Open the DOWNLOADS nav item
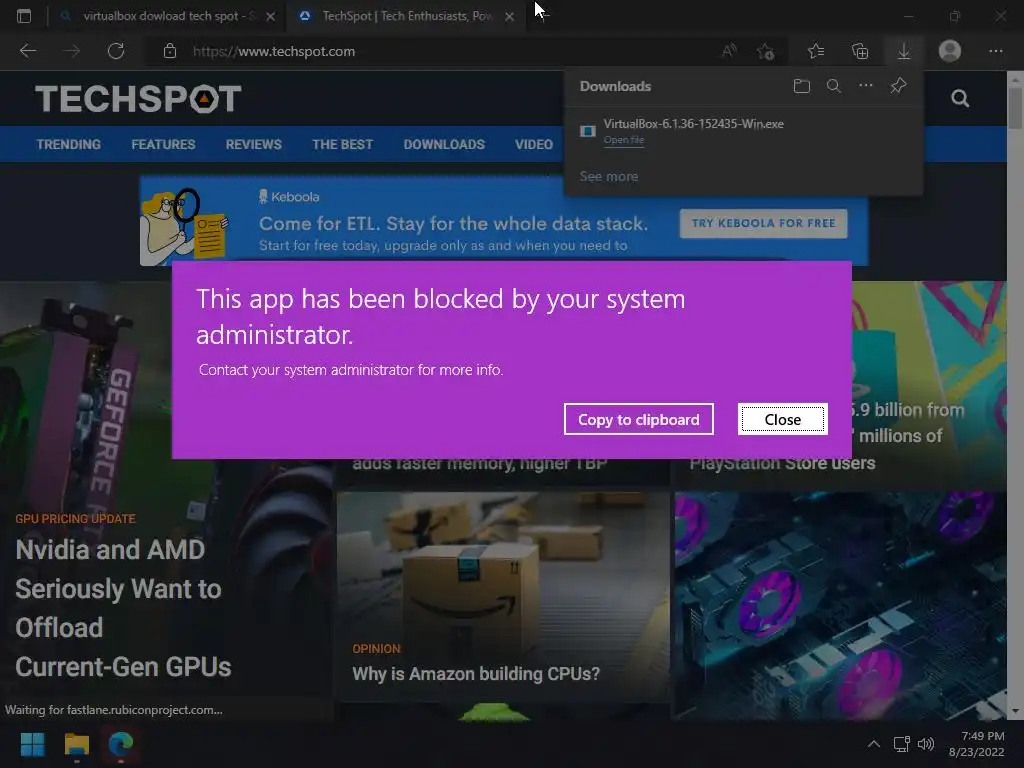Viewport: 1024px width, 768px height. [x=444, y=144]
